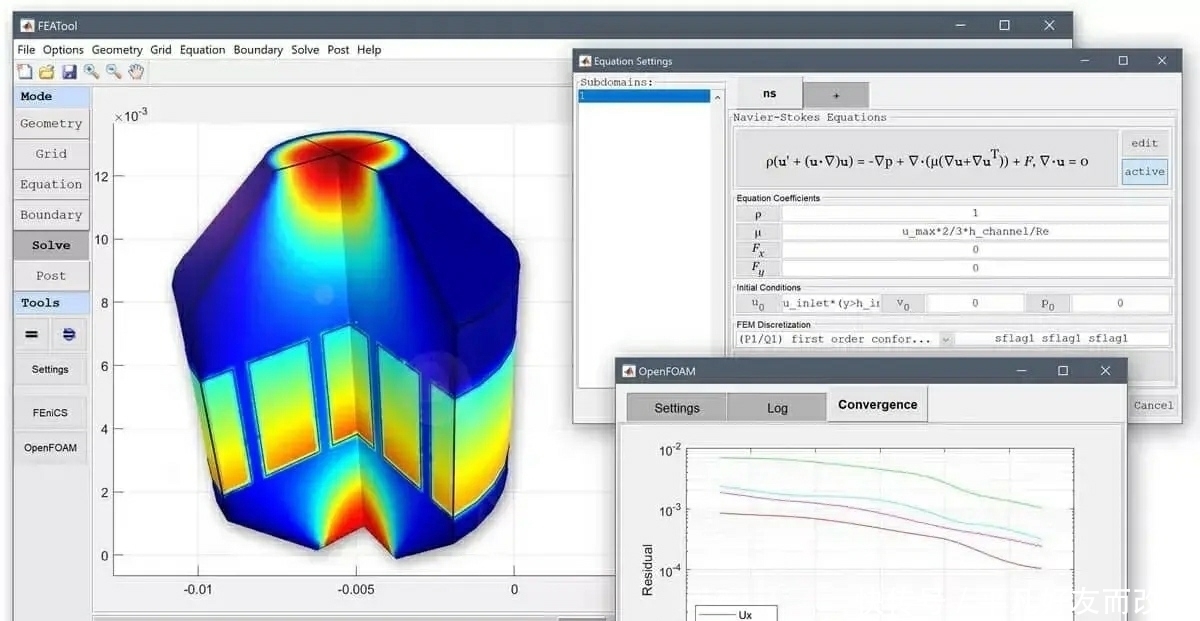Click the Subdomains list scroll arrow
Image resolution: width=1200 pixels, height=621 pixels.
point(717,97)
